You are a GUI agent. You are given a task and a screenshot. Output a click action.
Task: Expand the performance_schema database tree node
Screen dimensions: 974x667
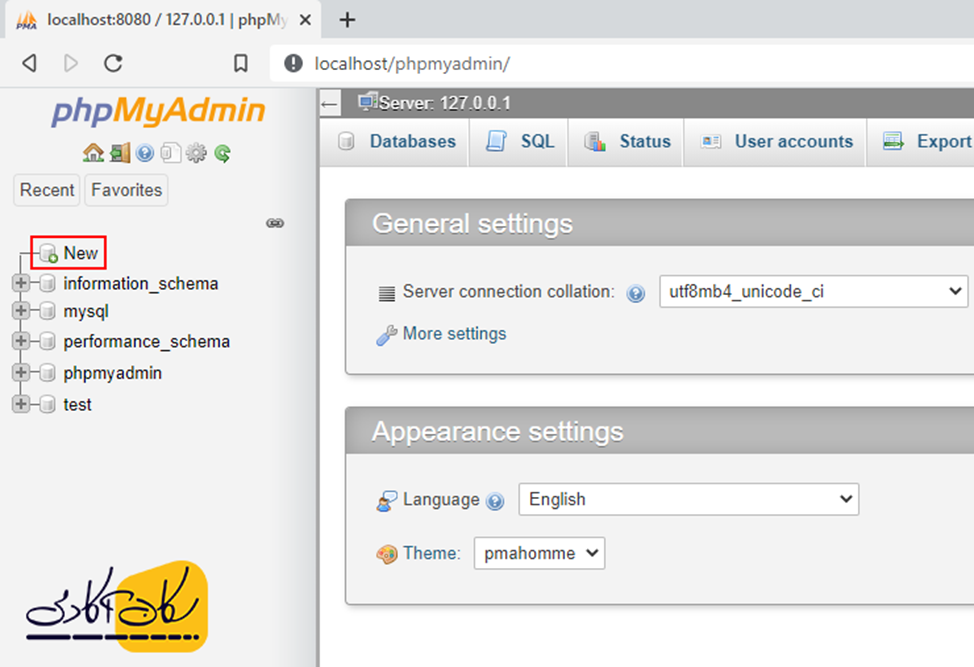click(21, 341)
